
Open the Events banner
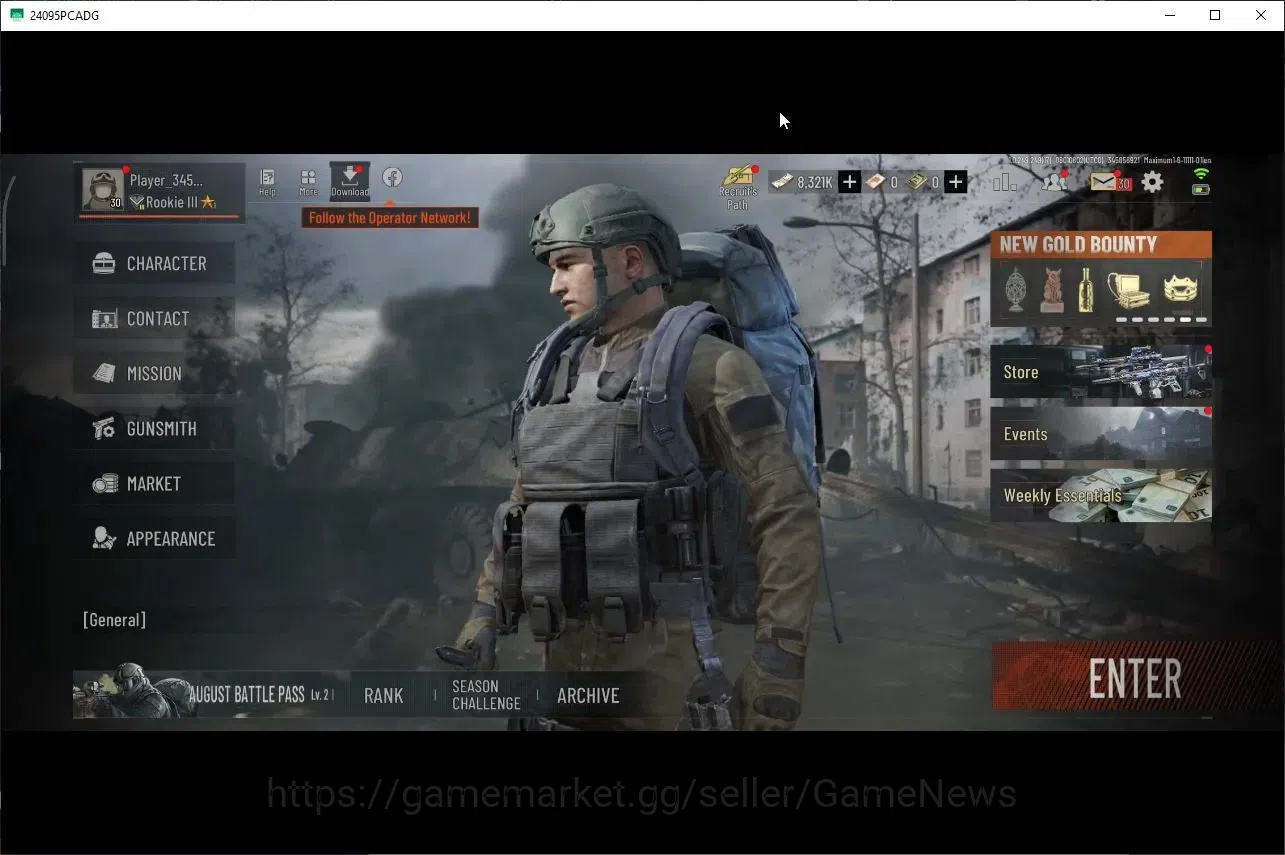(x=1101, y=434)
